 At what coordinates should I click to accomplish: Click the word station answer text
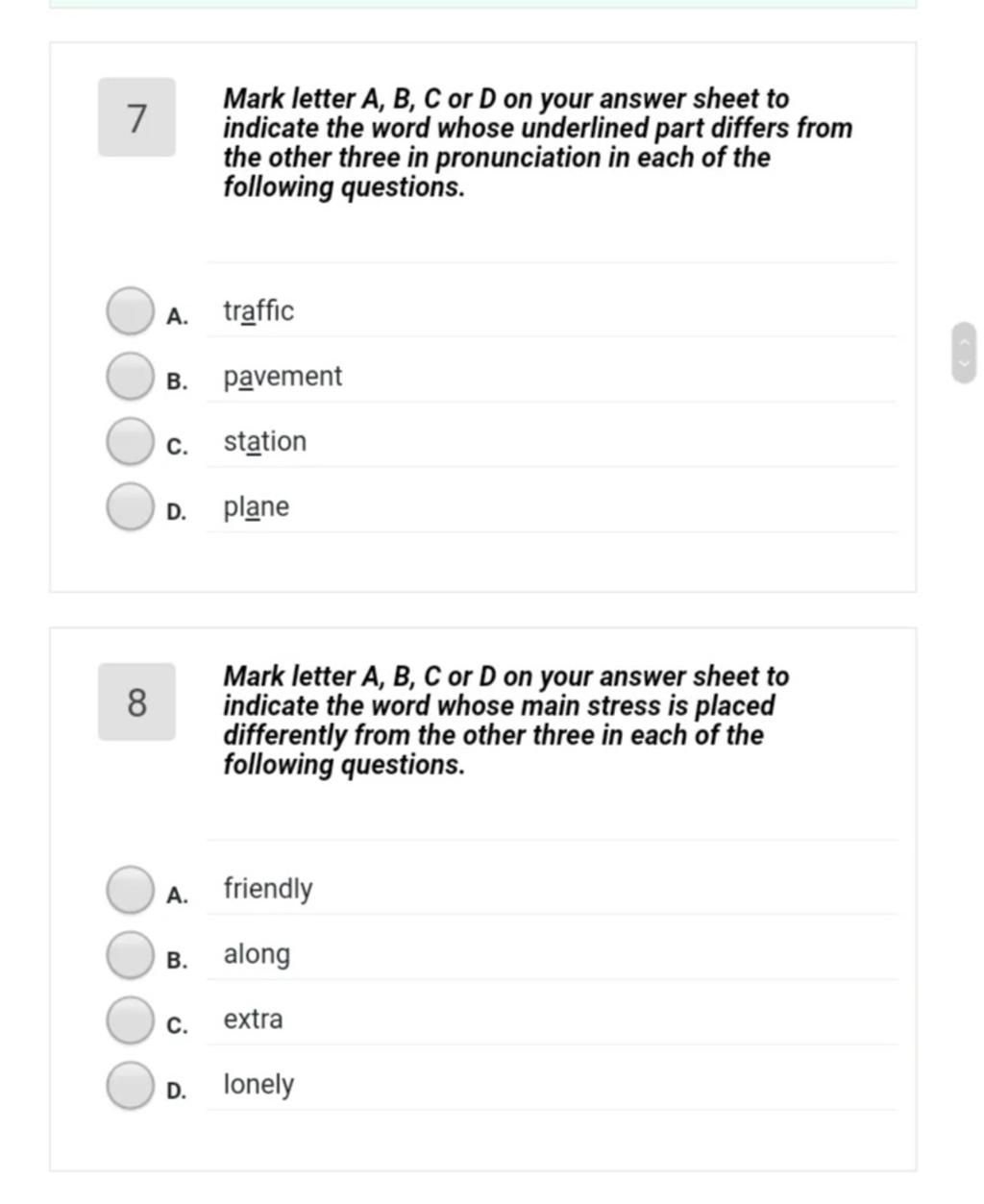(x=265, y=442)
